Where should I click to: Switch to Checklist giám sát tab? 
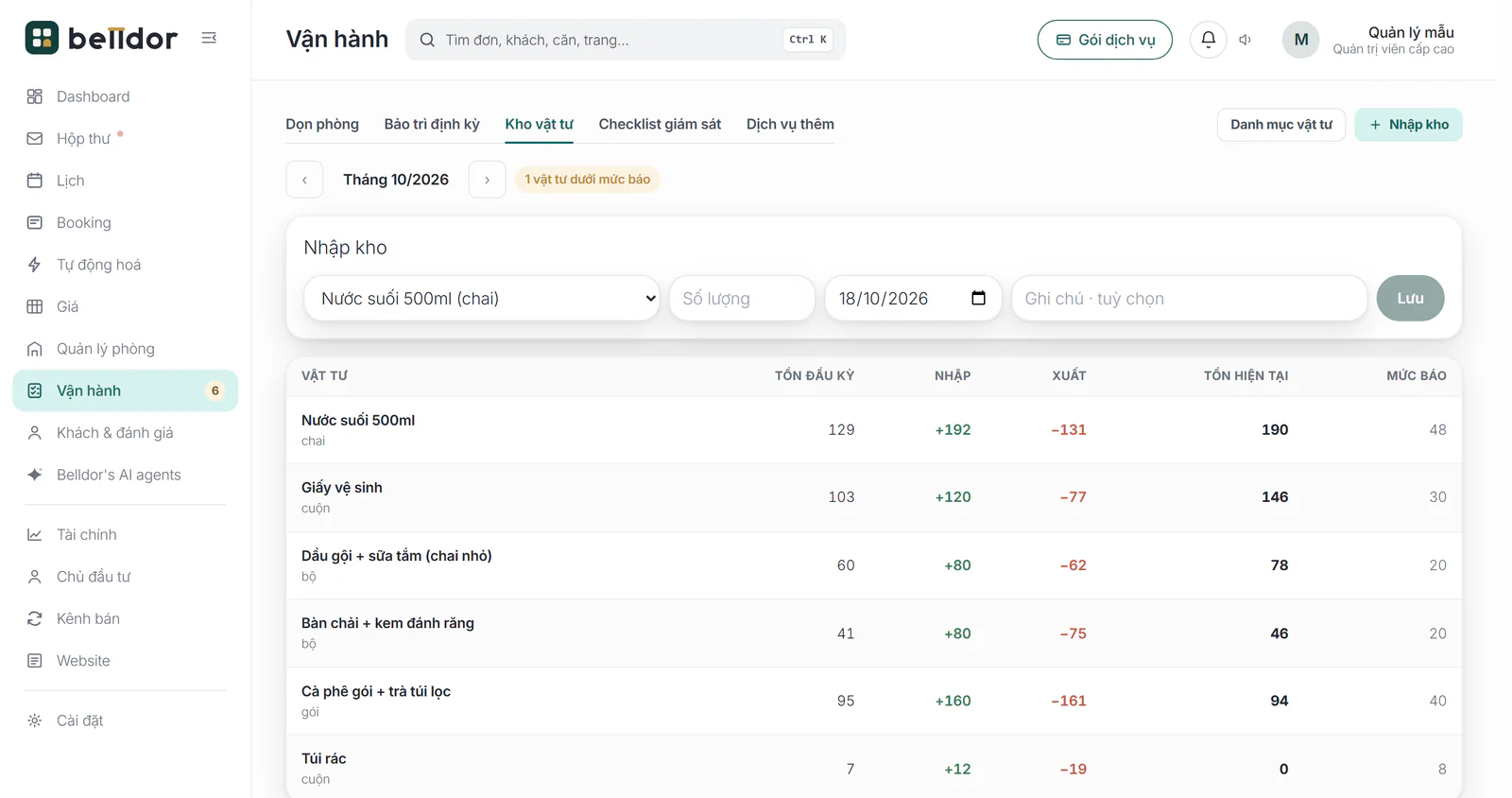click(660, 124)
